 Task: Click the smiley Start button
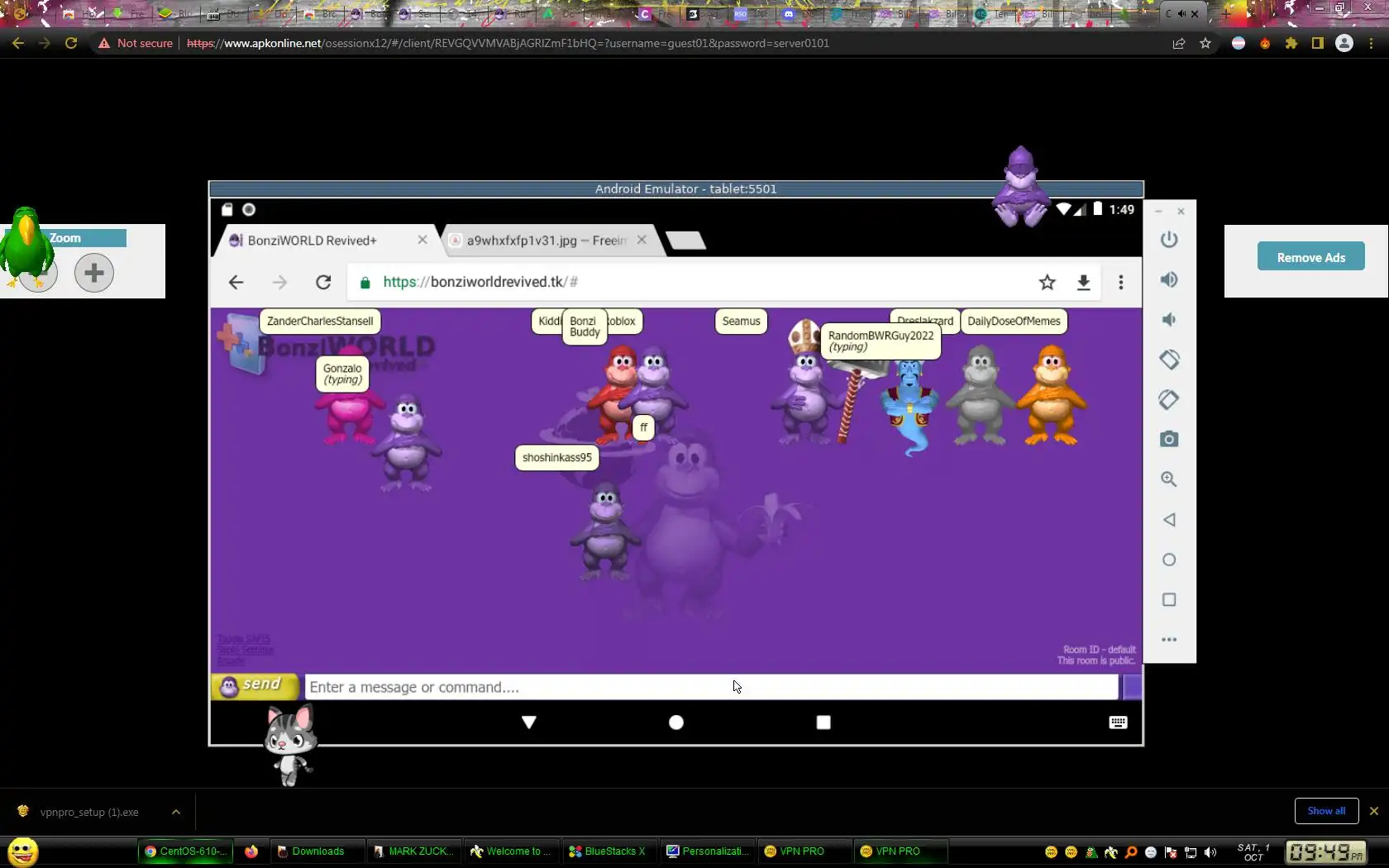[22, 851]
